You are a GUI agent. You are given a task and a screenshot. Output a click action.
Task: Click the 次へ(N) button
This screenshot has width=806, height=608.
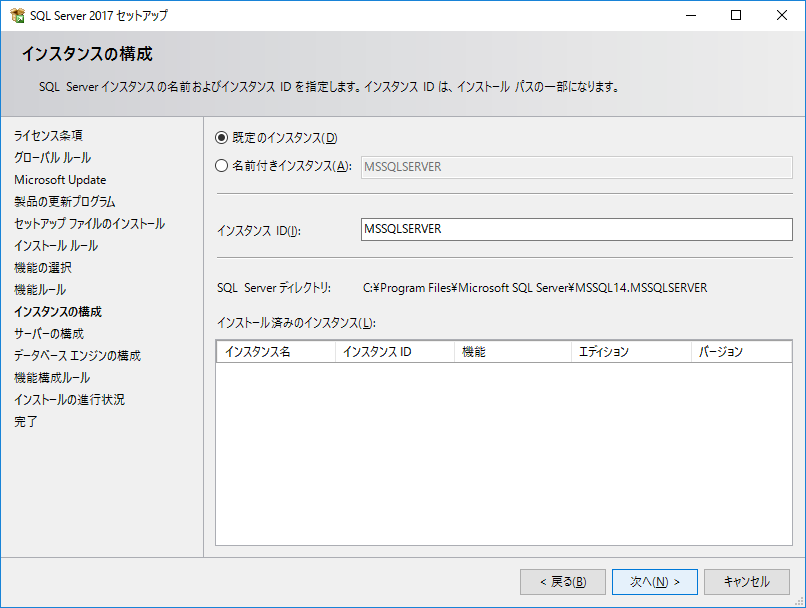point(654,582)
